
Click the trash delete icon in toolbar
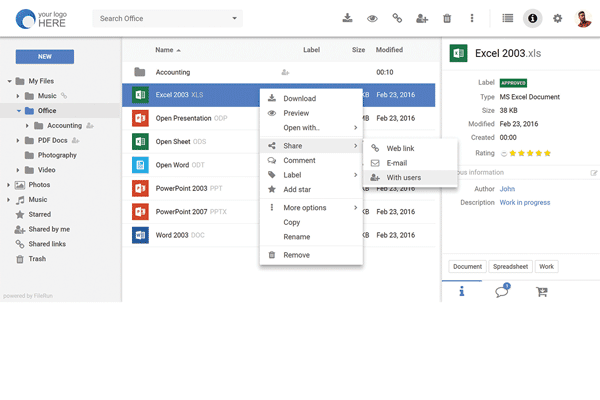tap(447, 18)
